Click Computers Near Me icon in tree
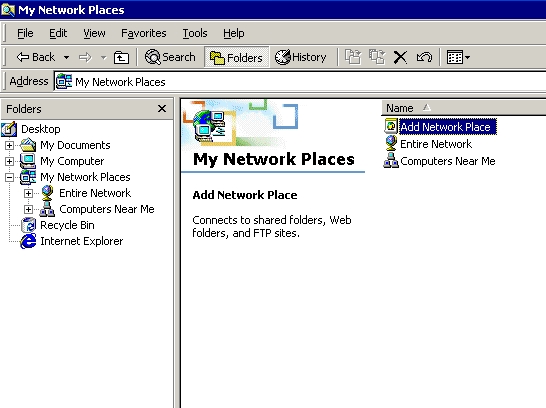Image resolution: width=546 pixels, height=408 pixels. pos(47,209)
